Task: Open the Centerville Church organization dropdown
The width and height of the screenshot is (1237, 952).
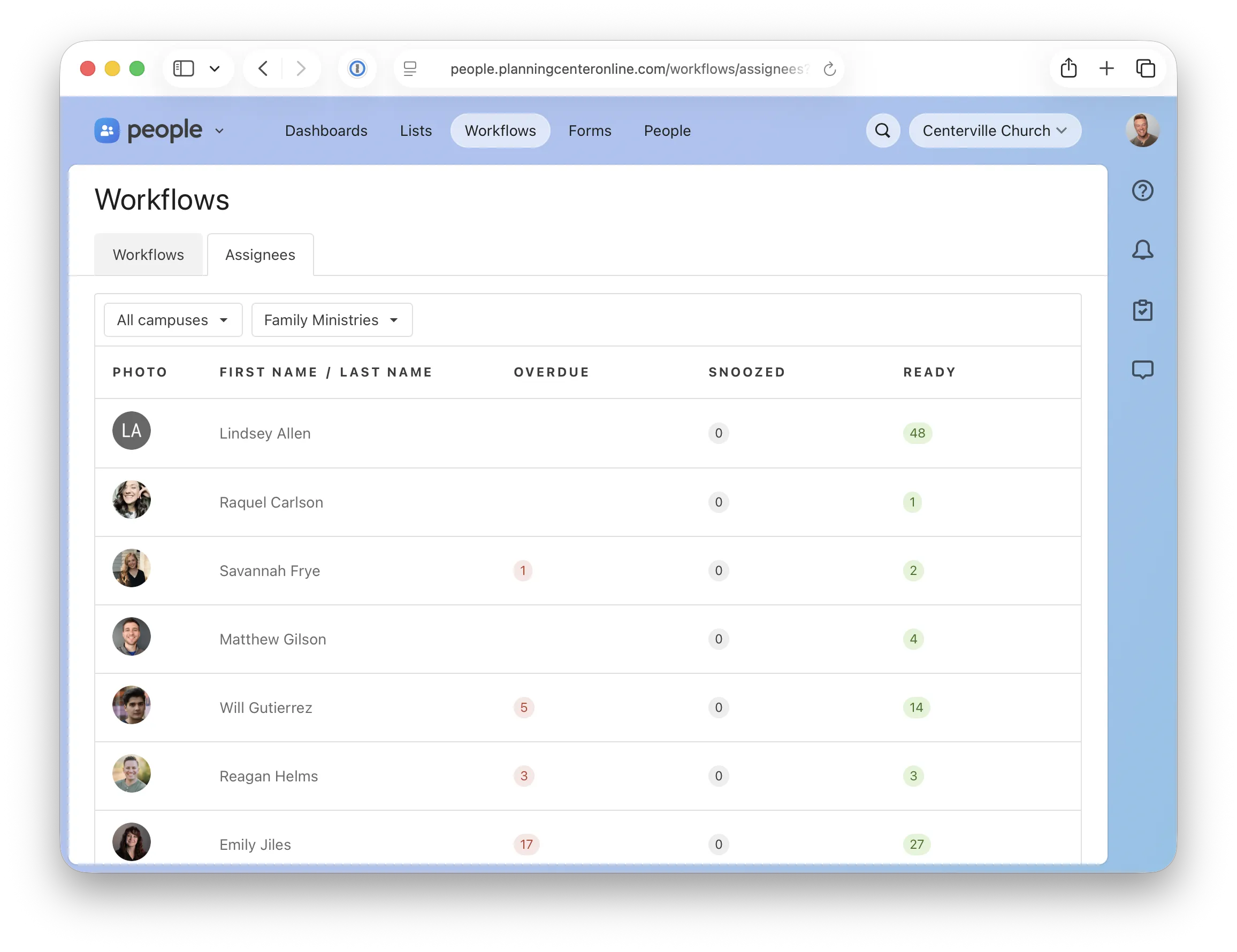Action: [994, 131]
